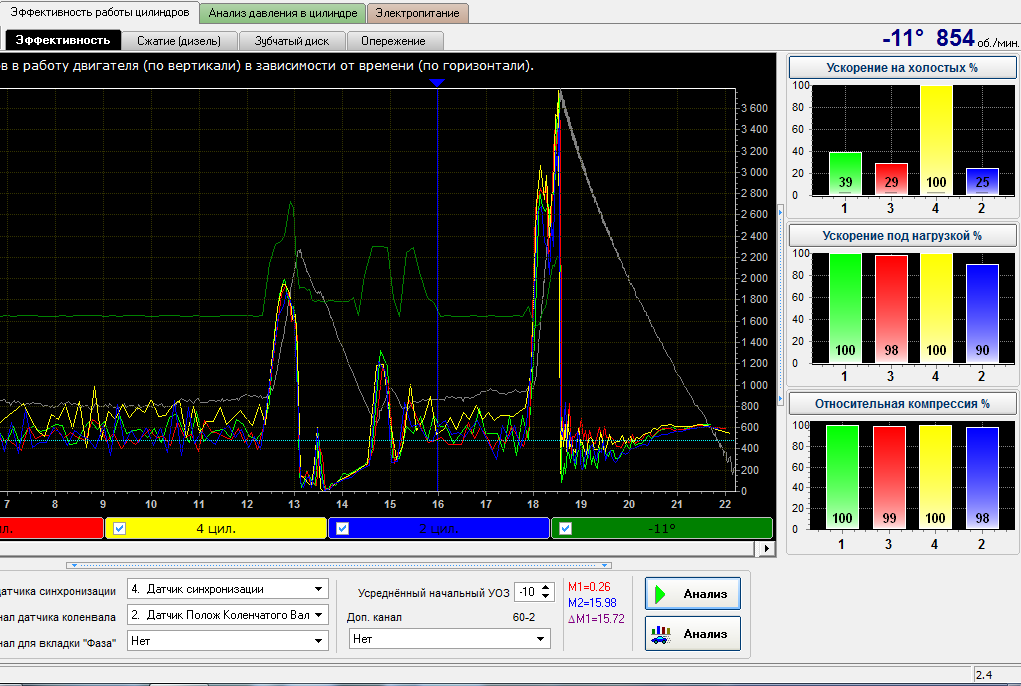Select blue 90 bar in load acceleration chart
1021x686 pixels.
pos(982,314)
